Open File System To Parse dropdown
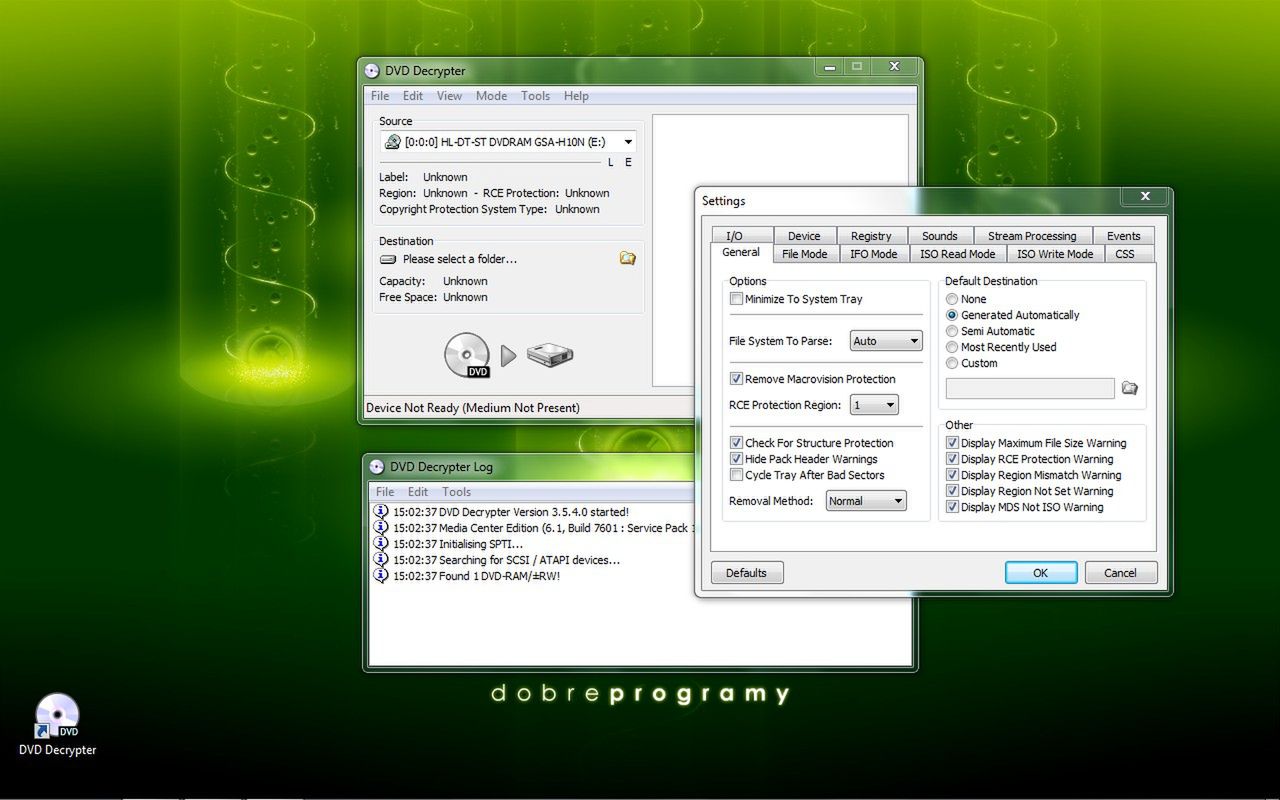The width and height of the screenshot is (1280, 800). 886,341
